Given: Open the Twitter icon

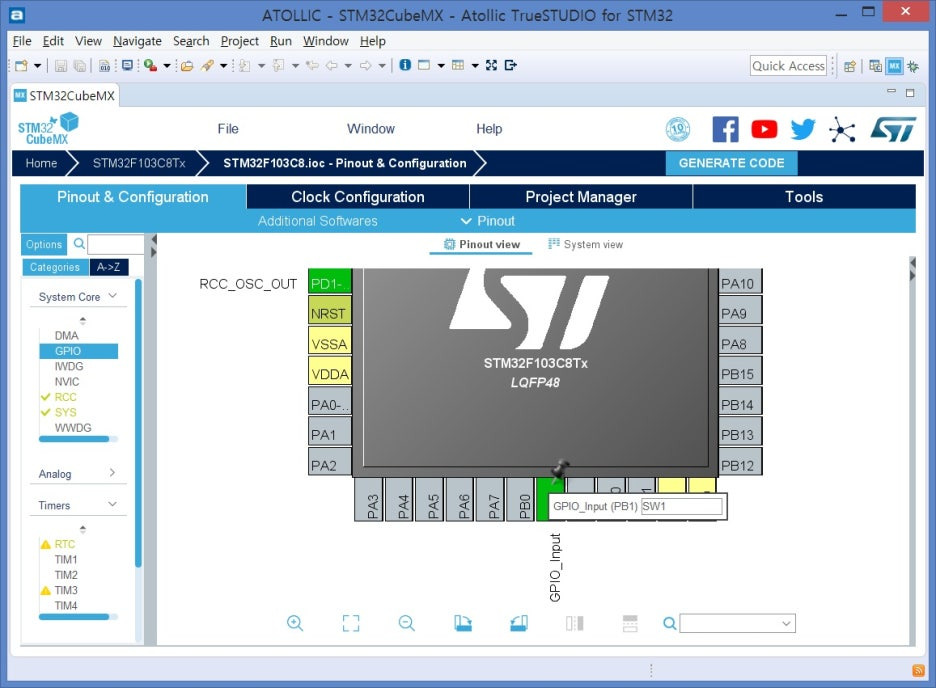Looking at the screenshot, I should pyautogui.click(x=803, y=129).
